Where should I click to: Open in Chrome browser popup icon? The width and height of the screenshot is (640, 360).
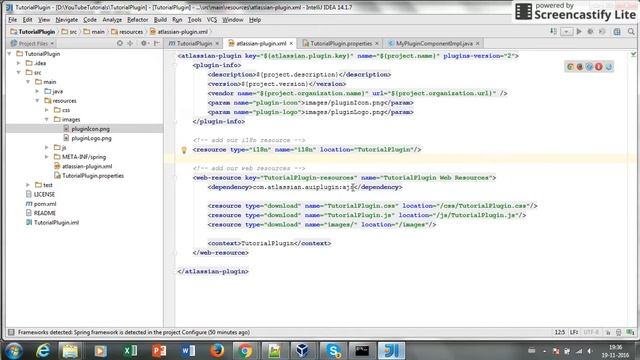(x=570, y=67)
